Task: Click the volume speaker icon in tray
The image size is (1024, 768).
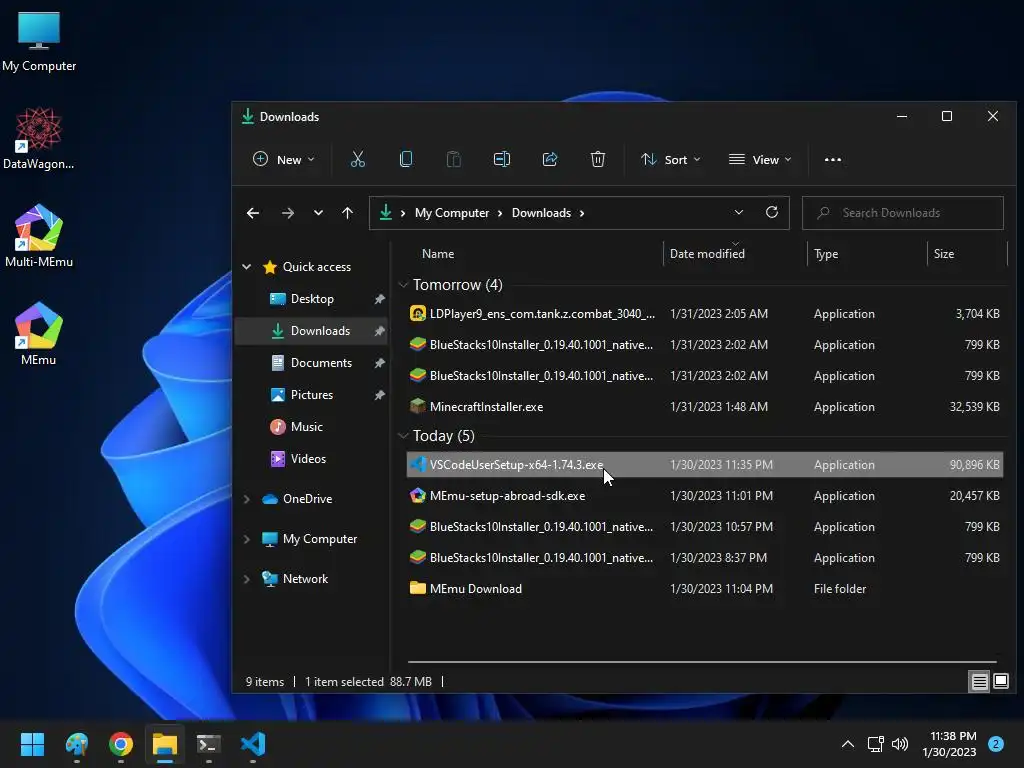Action: click(900, 744)
